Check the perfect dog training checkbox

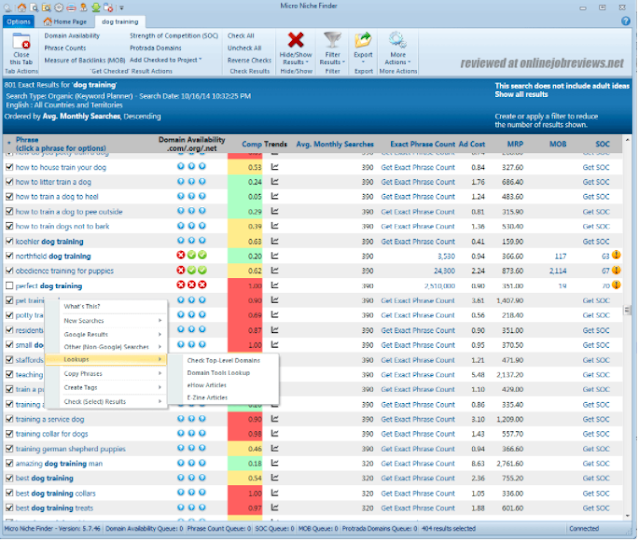click(x=9, y=286)
